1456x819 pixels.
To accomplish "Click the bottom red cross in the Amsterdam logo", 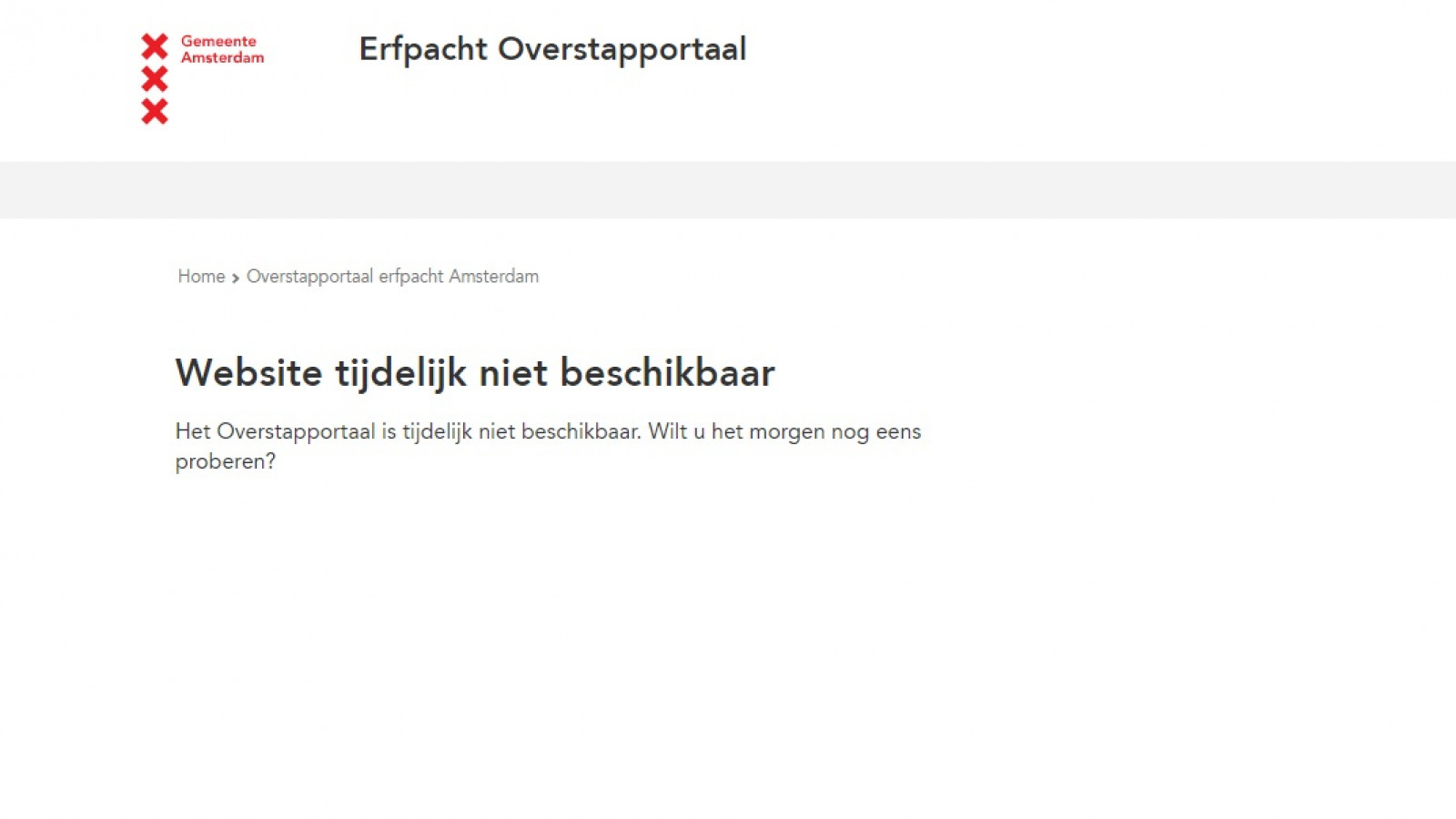I will click(x=156, y=111).
